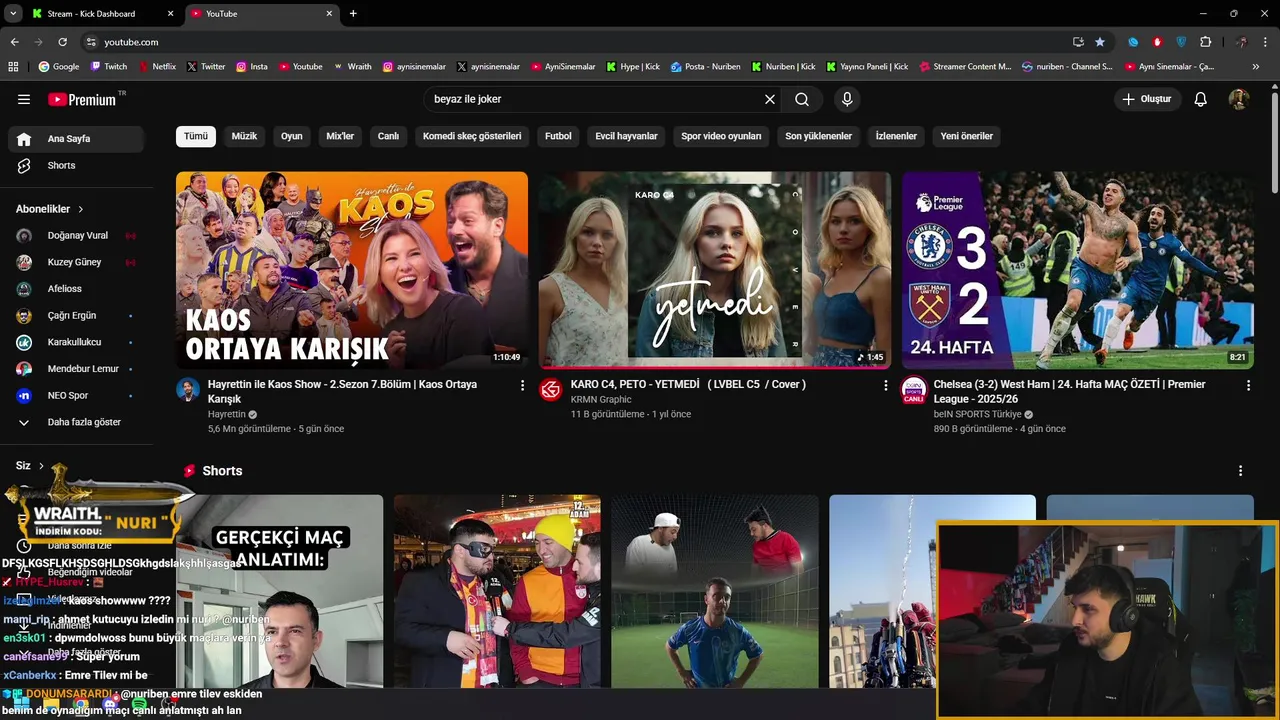Switch to Stream - Kick Dashboard tab

click(91, 14)
